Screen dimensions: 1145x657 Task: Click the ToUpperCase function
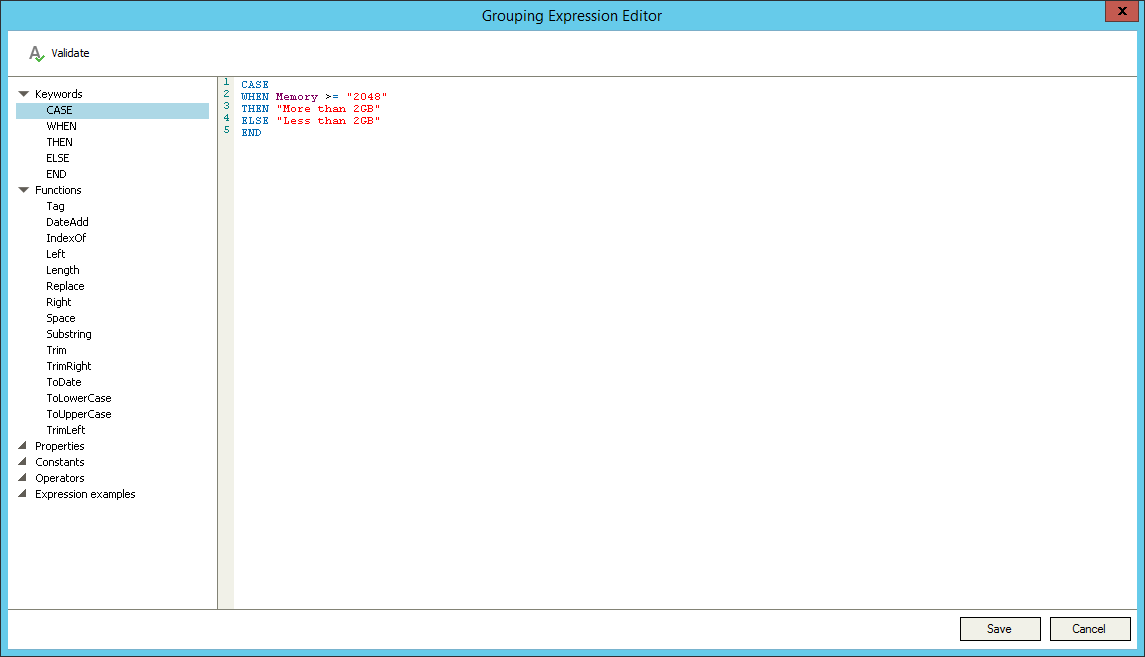[x=79, y=415]
